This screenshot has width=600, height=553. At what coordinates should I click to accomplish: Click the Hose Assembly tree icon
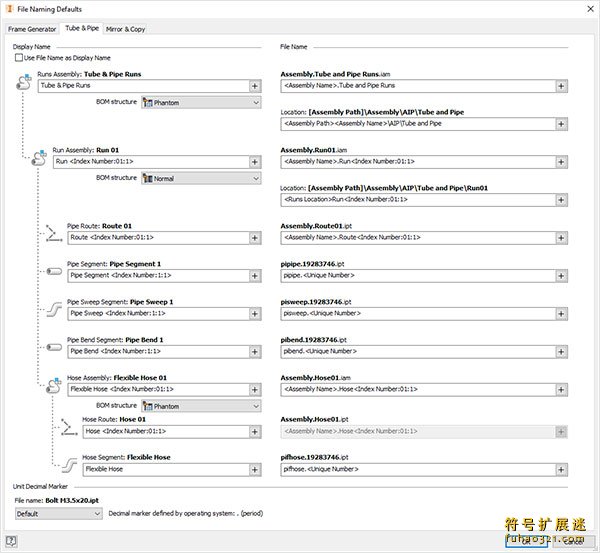pyautogui.click(x=41, y=385)
